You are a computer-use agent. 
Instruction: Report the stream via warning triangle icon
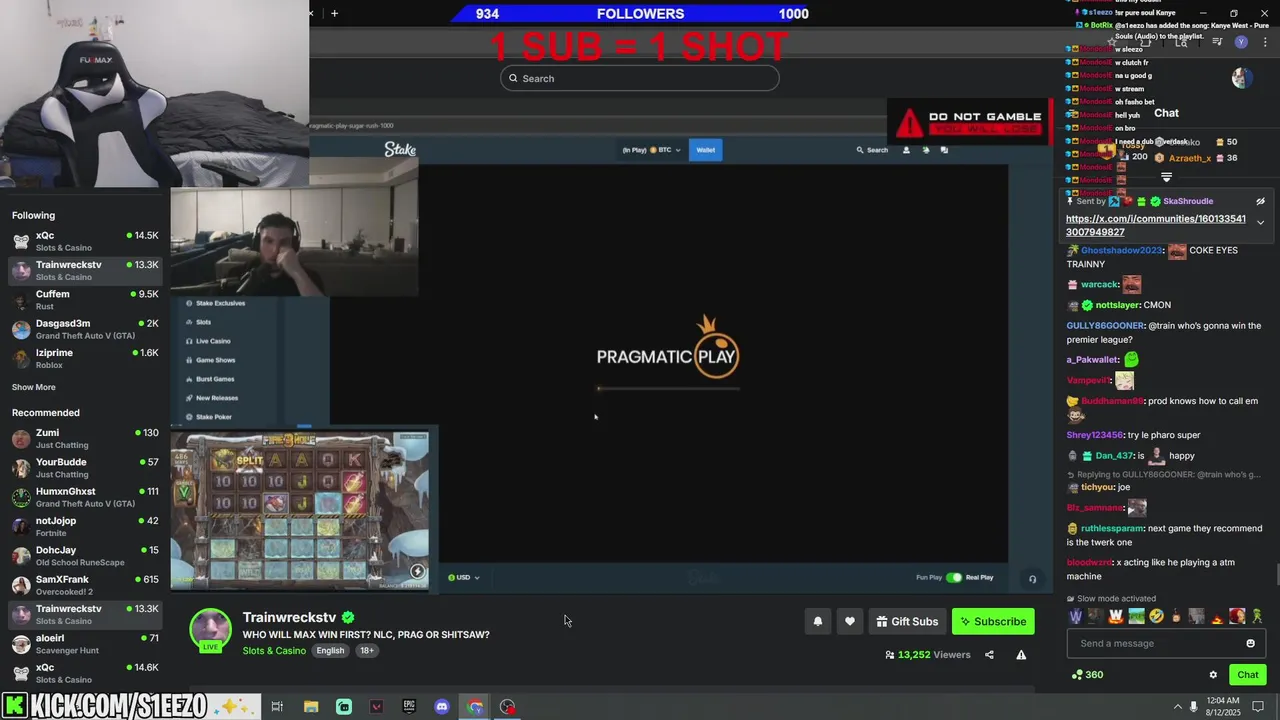coord(1021,655)
